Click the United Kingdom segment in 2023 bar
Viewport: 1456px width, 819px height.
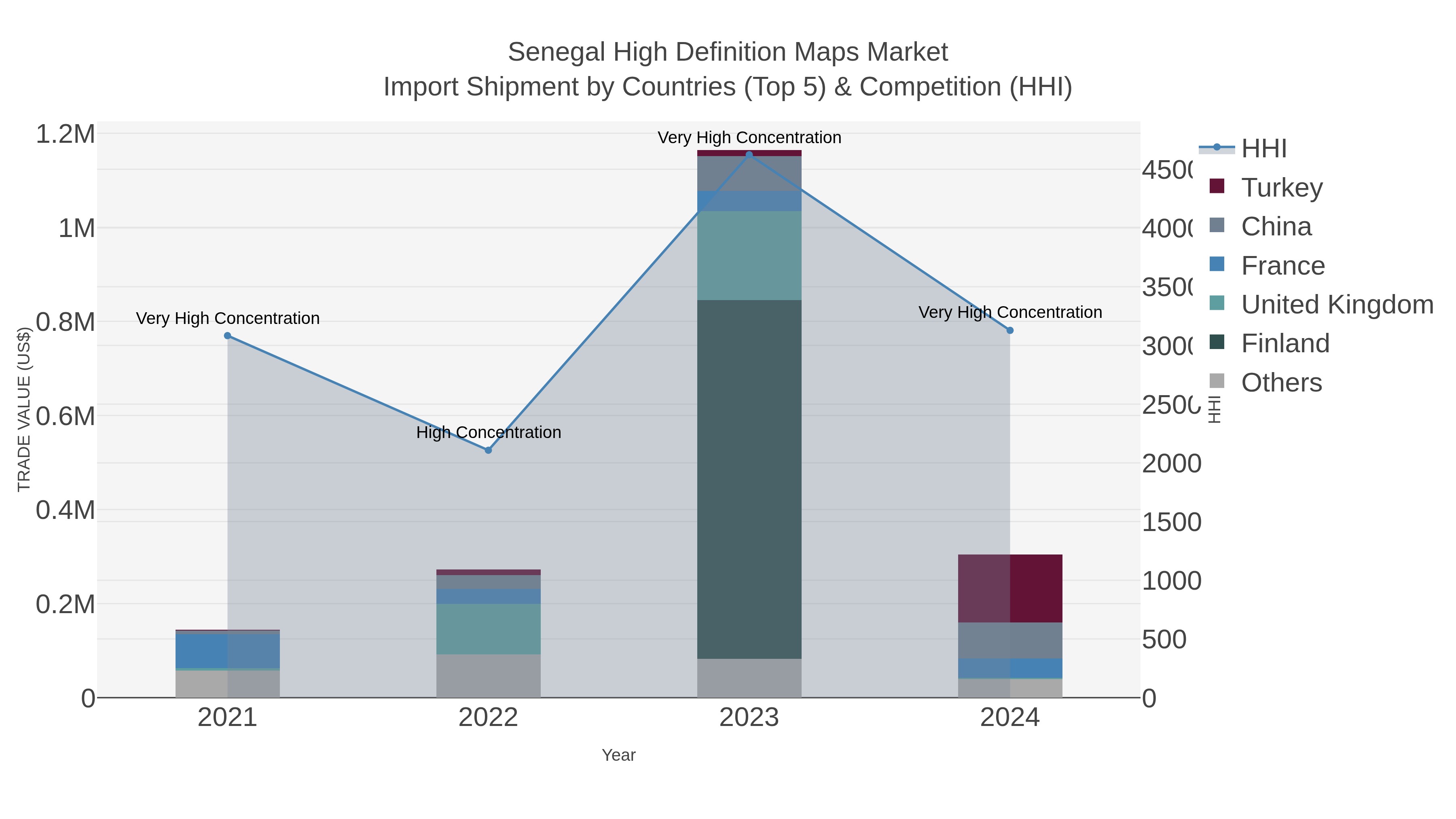click(x=749, y=256)
